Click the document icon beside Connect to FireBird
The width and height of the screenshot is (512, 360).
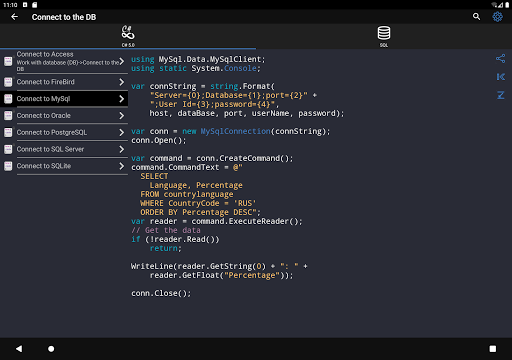pyautogui.click(x=8, y=82)
